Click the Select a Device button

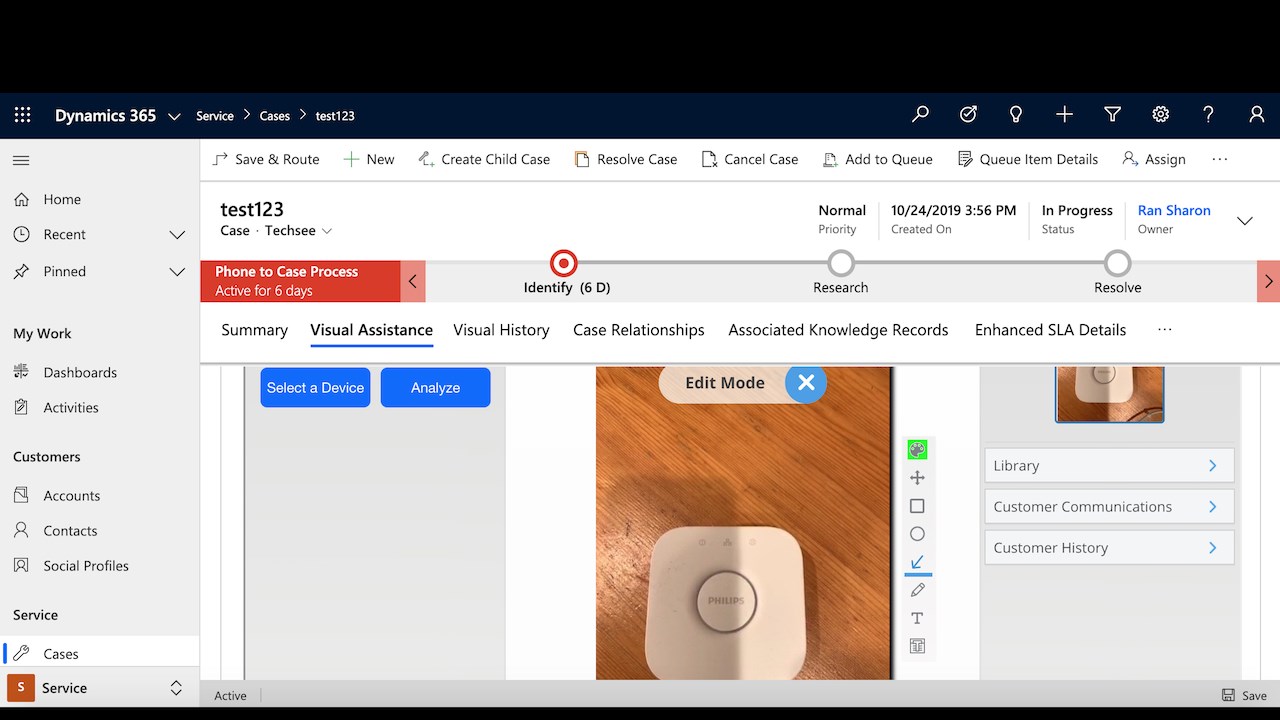315,387
